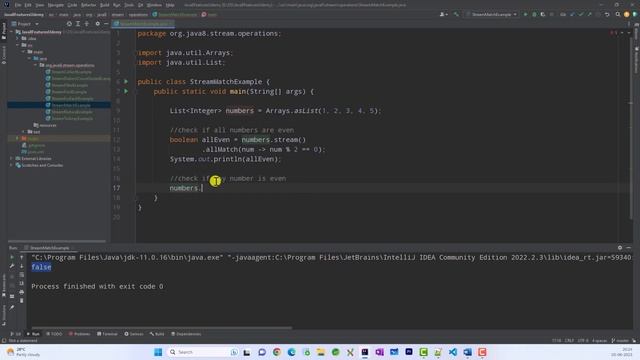Click the weather widget on the taskbar

(x=24, y=352)
